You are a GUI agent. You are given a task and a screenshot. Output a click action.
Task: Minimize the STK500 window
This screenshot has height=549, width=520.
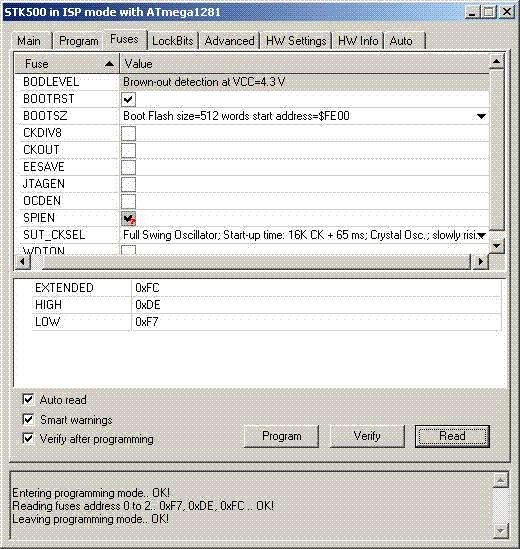coord(472,13)
